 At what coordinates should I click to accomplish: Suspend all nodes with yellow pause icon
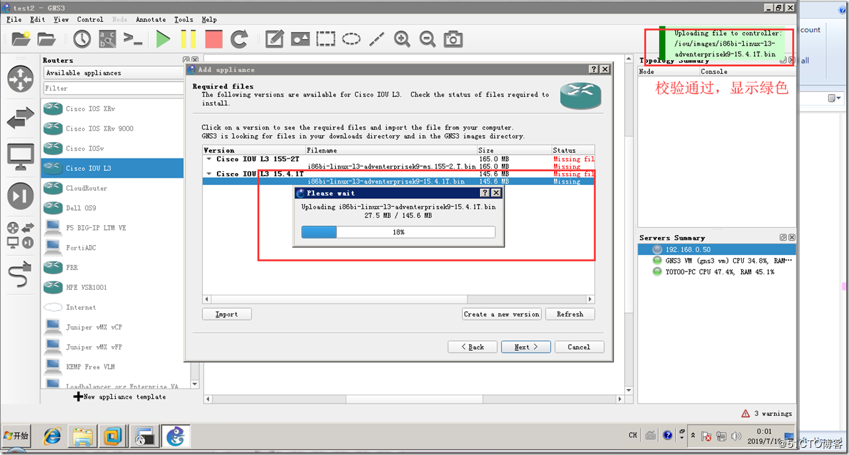[188, 39]
